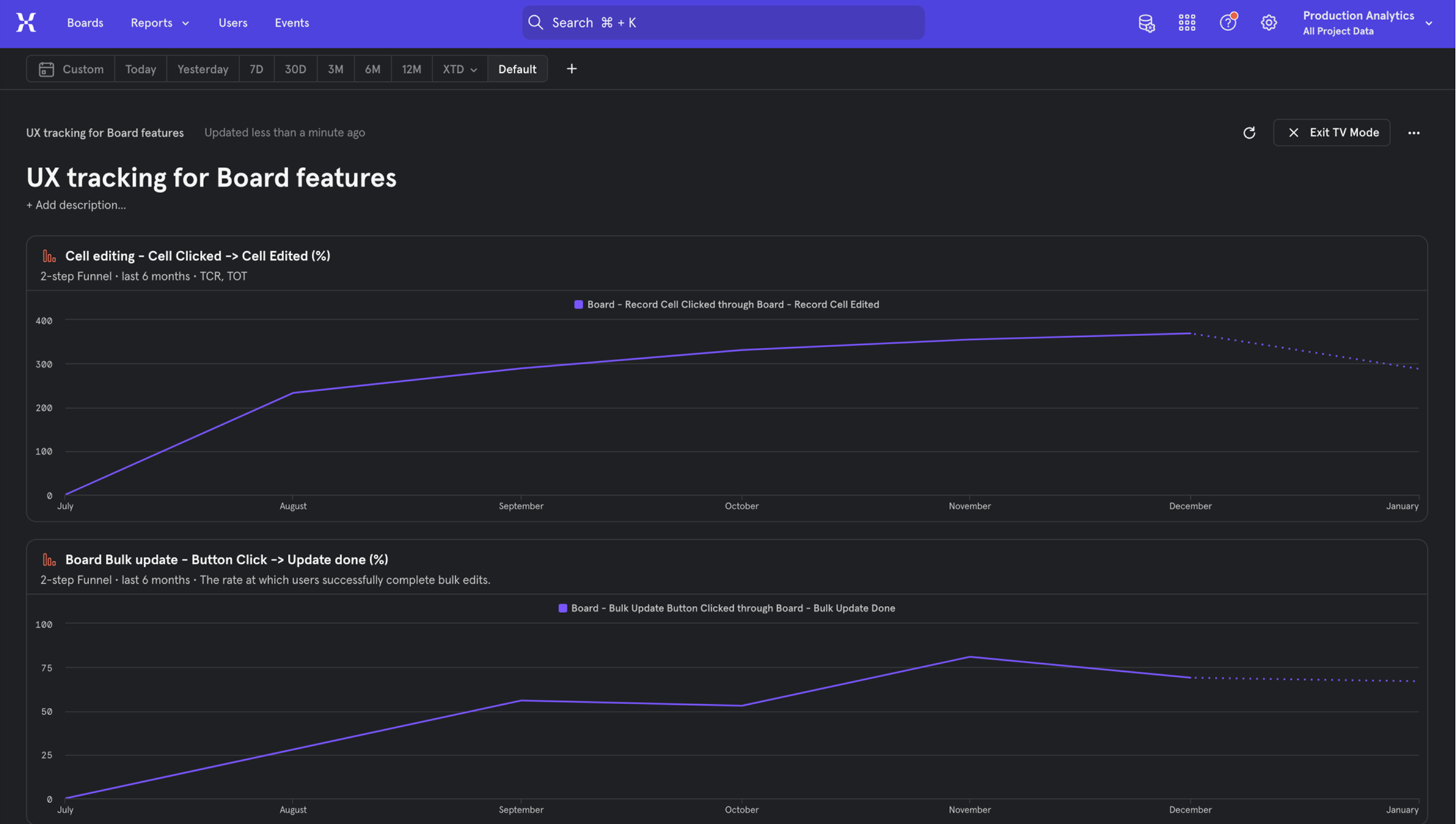The width and height of the screenshot is (1456, 824).
Task: Exit TV Mode
Action: point(1332,133)
